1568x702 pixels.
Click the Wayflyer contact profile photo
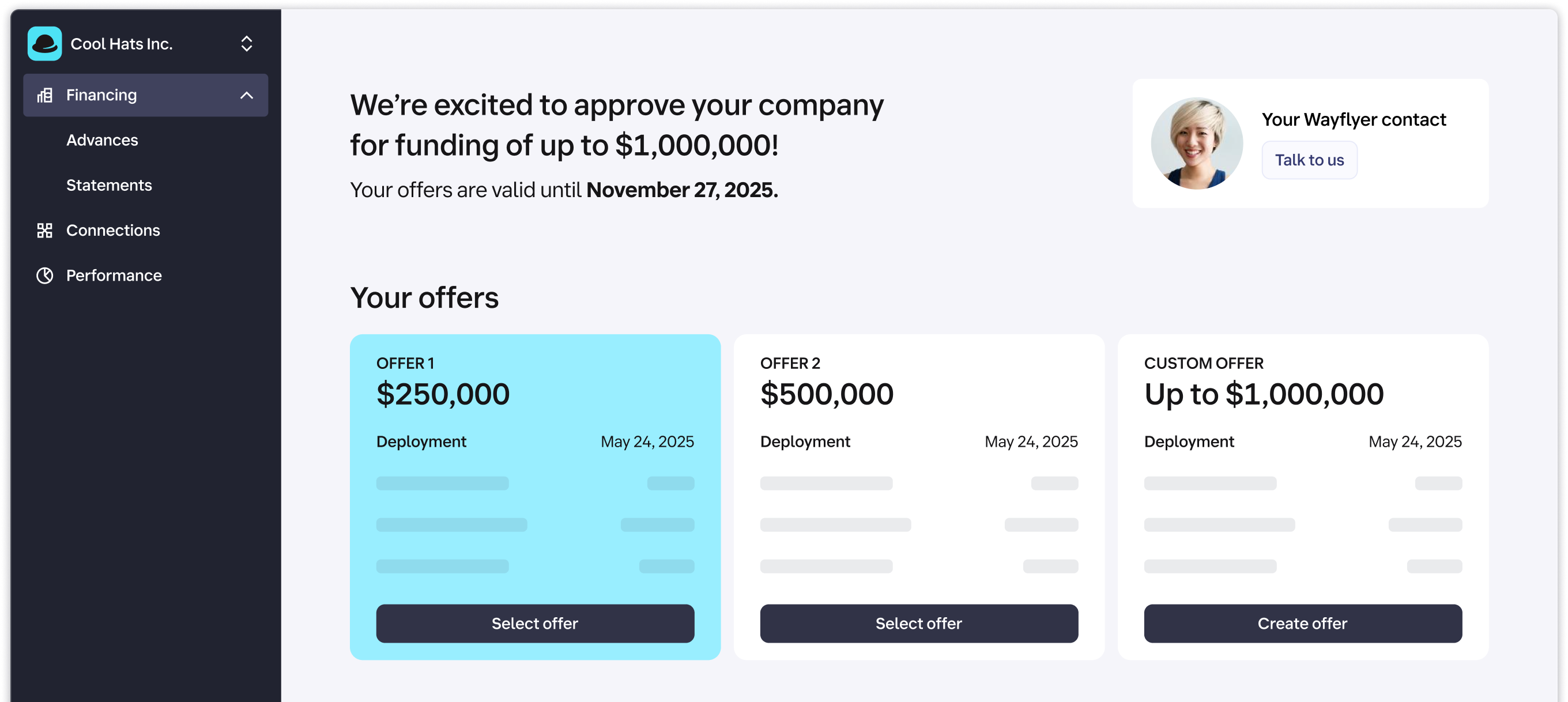coord(1197,142)
